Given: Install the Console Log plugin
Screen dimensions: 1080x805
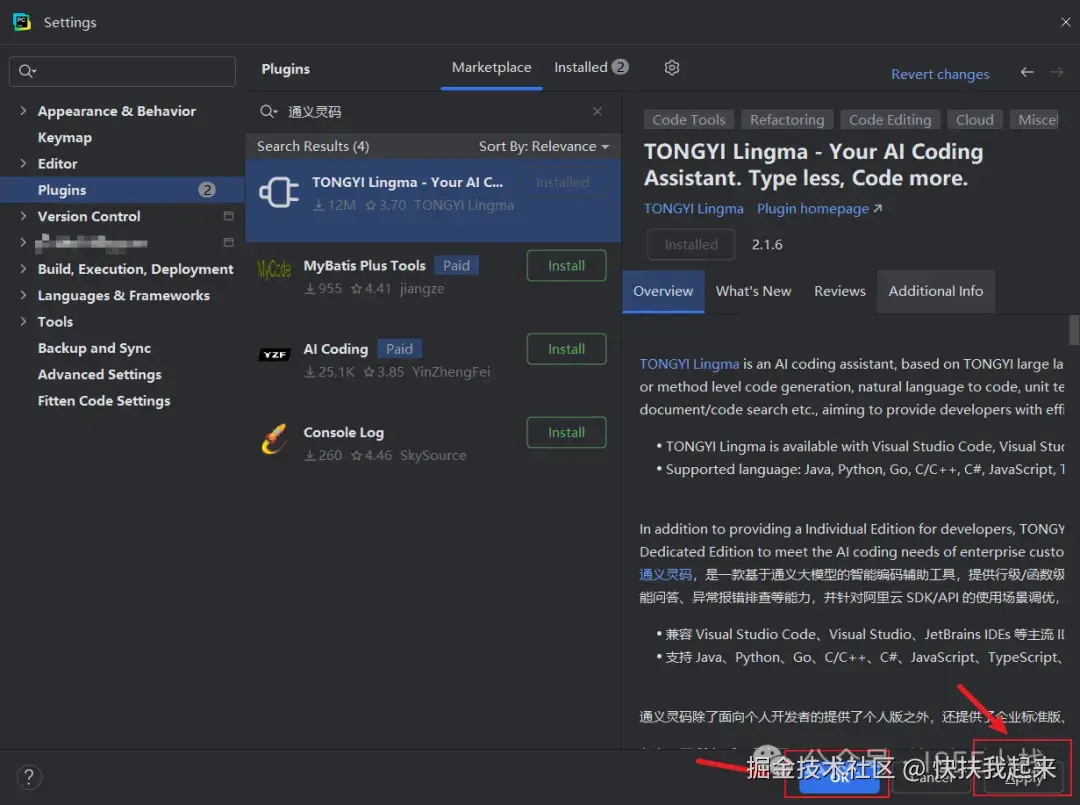Looking at the screenshot, I should (566, 432).
